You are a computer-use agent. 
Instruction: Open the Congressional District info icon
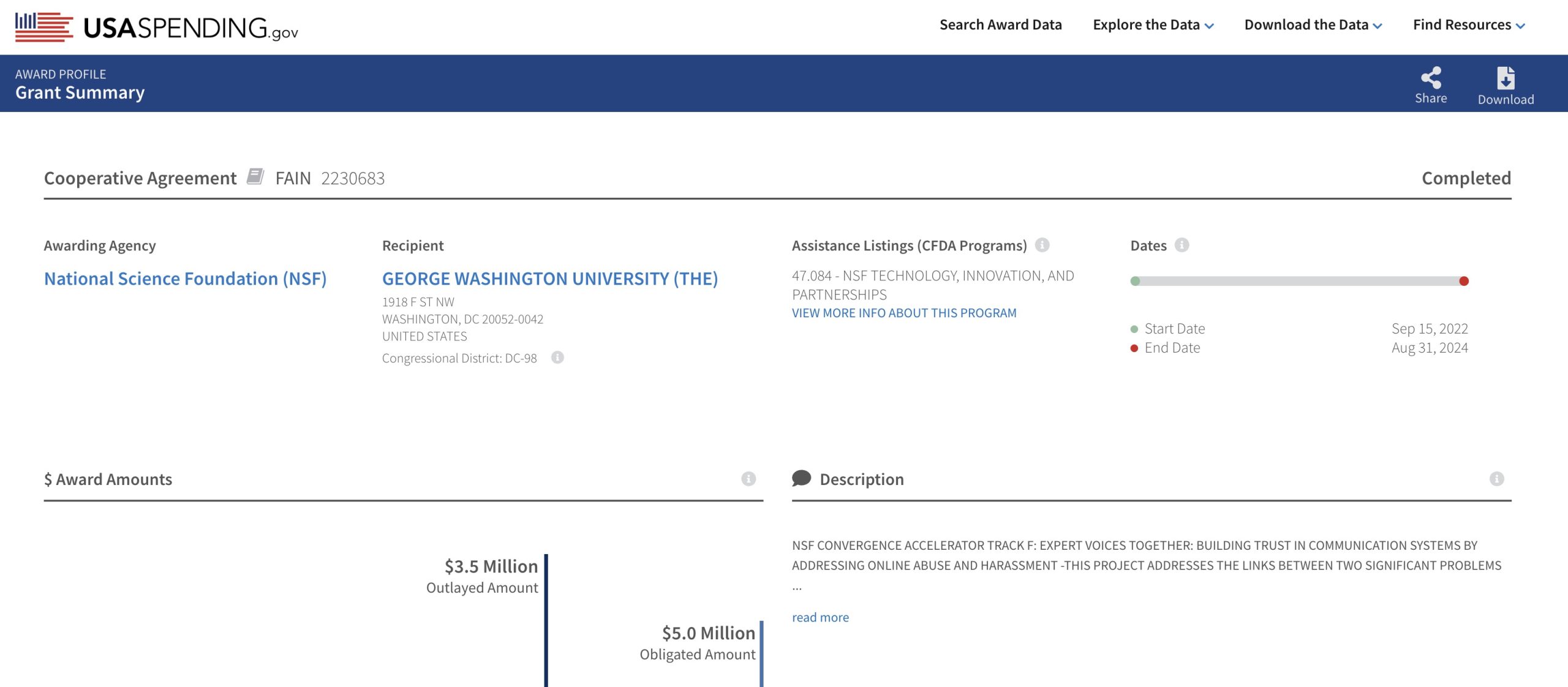click(x=557, y=357)
